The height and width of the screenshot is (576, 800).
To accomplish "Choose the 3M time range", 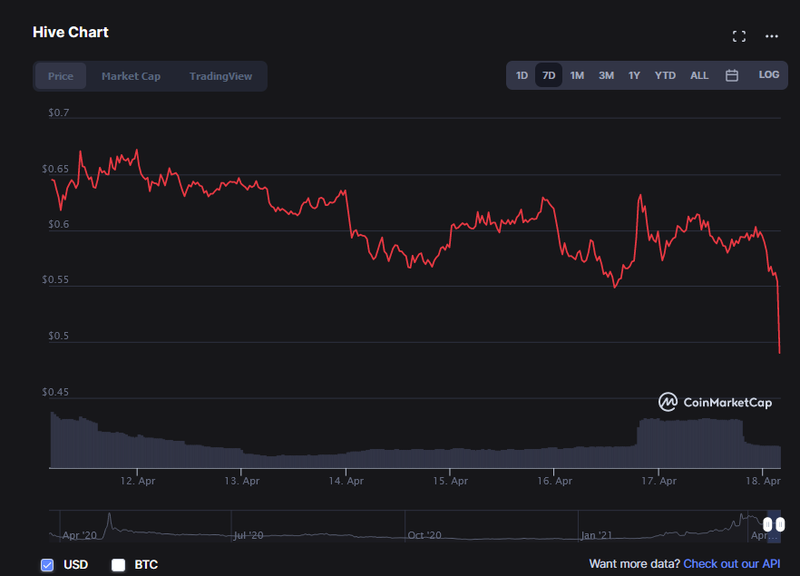I will coord(606,75).
